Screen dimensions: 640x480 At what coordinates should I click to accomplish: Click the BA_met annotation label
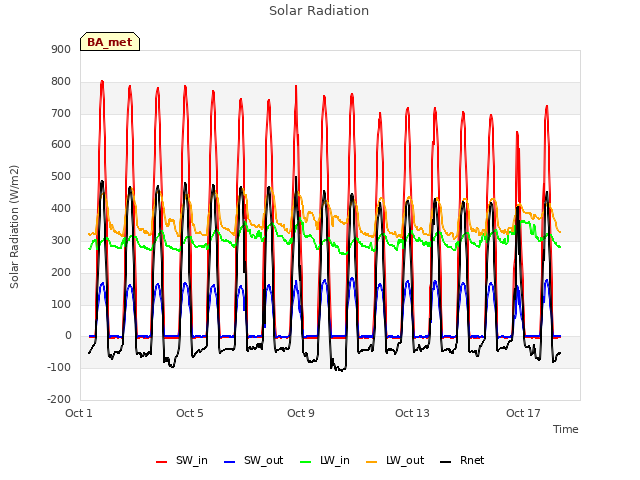pos(110,42)
